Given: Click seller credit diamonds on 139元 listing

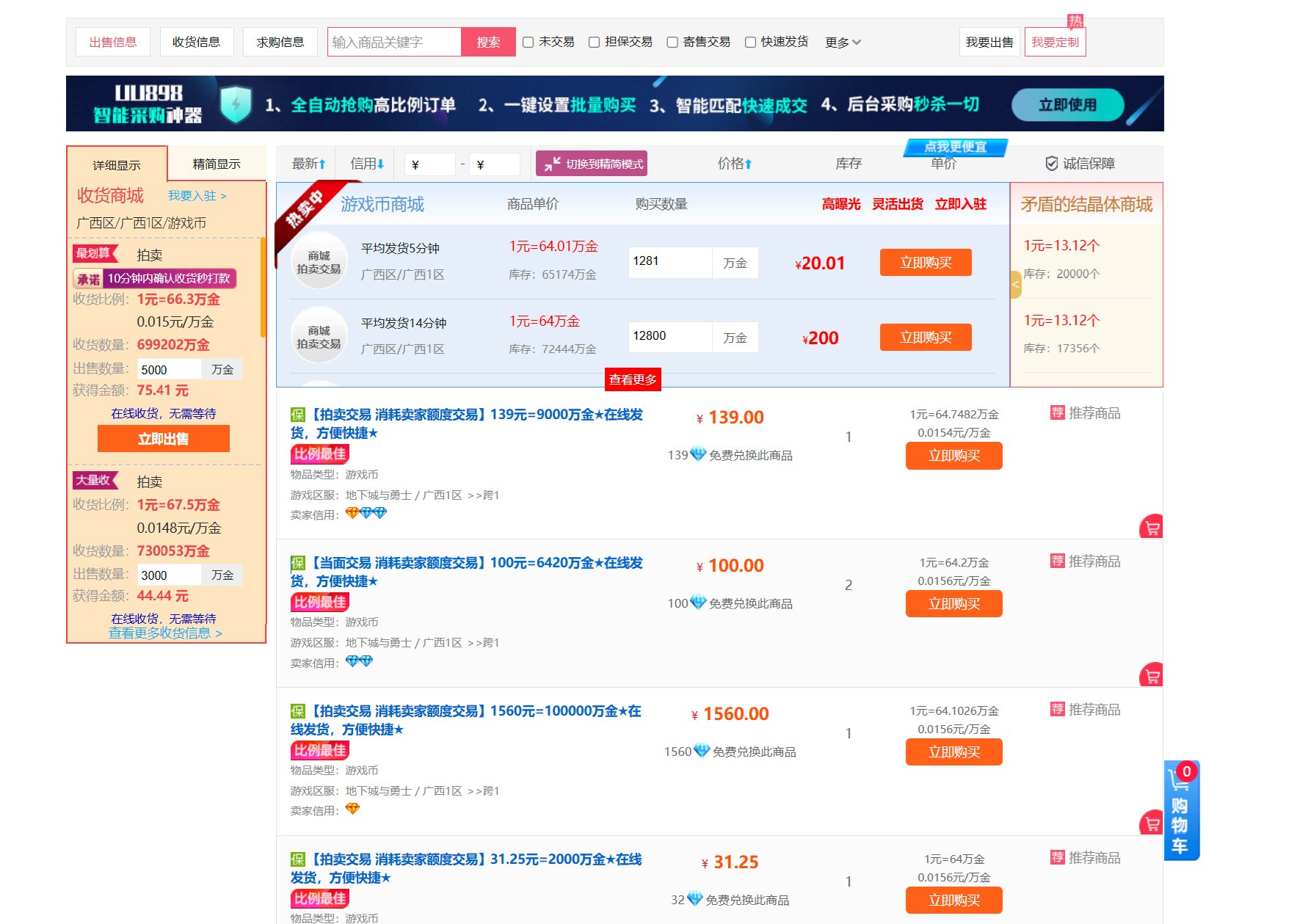Looking at the screenshot, I should [366, 513].
